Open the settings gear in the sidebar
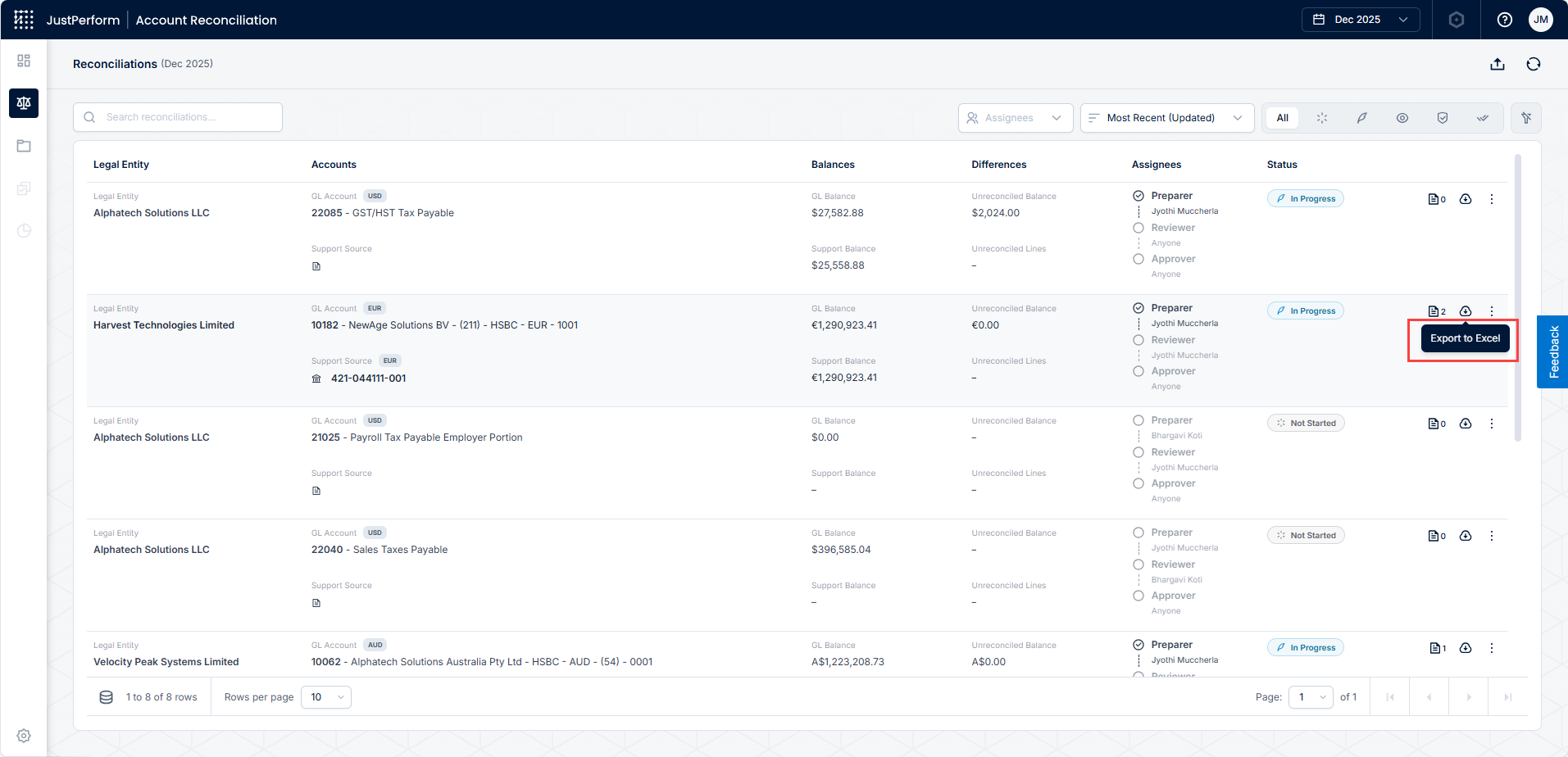Viewport: 1568px width, 757px height. 24,736
